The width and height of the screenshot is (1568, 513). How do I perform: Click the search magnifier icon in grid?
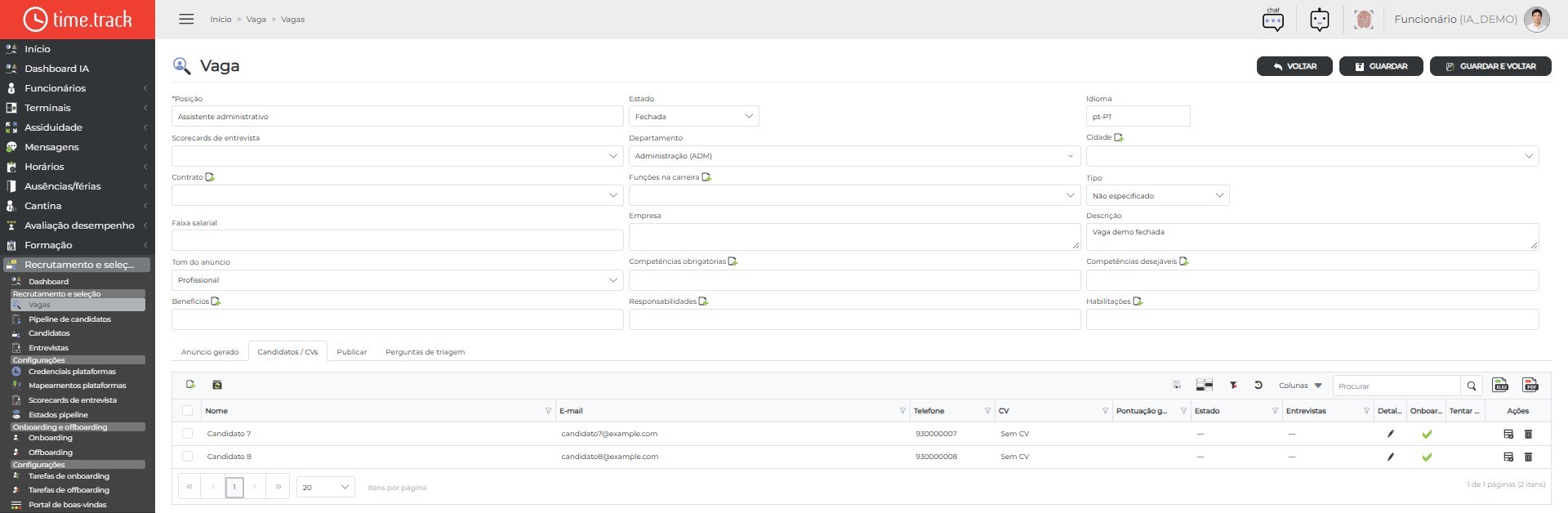[x=1472, y=386]
